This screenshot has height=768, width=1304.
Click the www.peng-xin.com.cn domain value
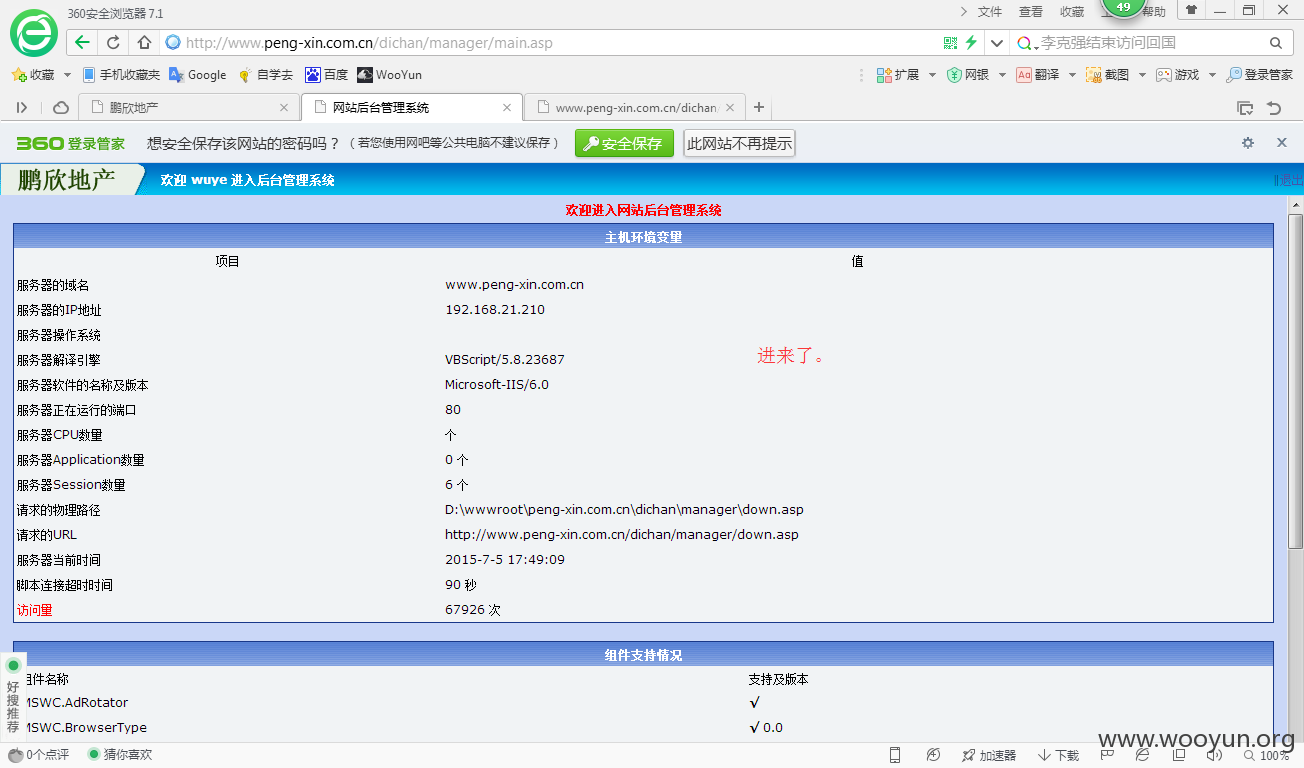[514, 285]
